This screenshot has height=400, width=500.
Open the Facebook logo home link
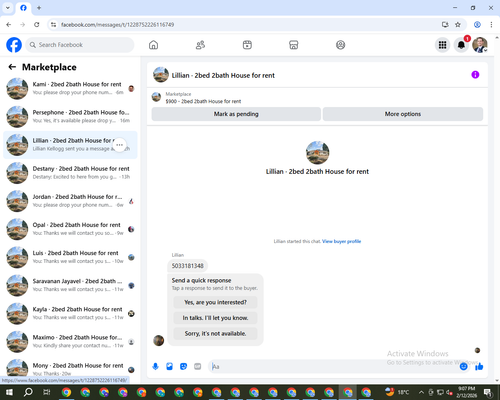(14, 45)
